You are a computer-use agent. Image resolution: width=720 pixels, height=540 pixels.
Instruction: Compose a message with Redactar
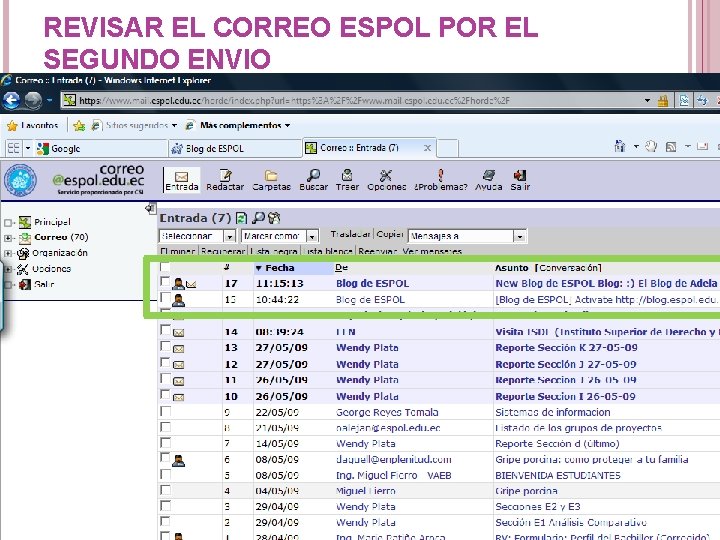coord(225,180)
